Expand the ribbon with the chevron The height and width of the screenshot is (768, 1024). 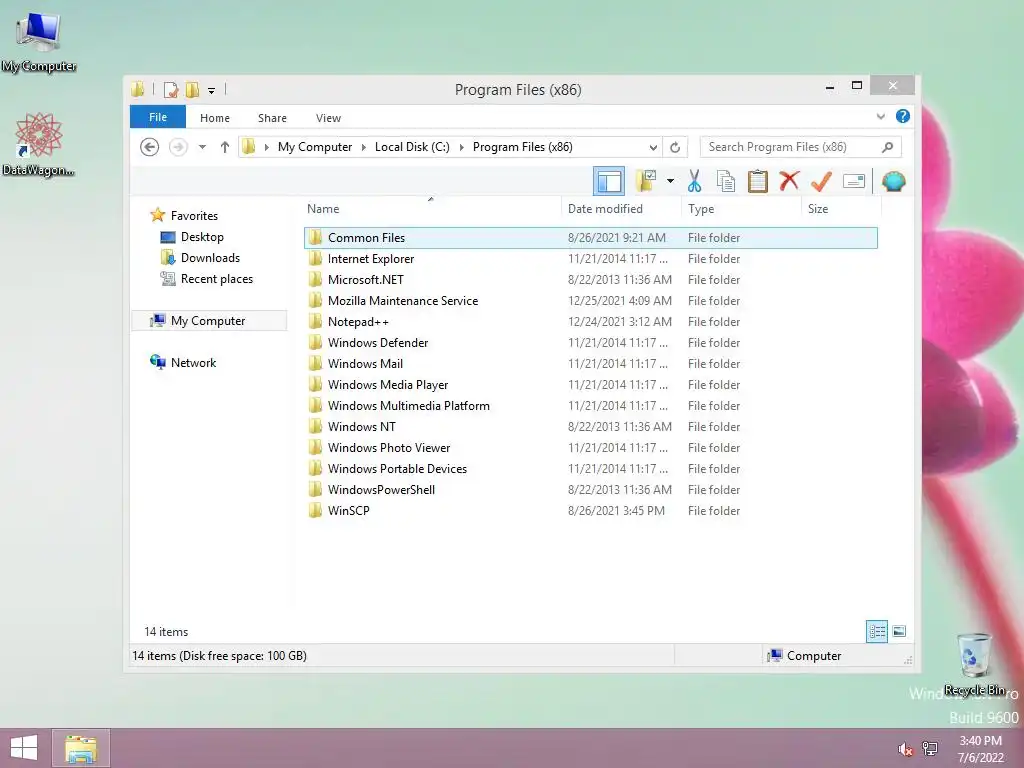[880, 116]
